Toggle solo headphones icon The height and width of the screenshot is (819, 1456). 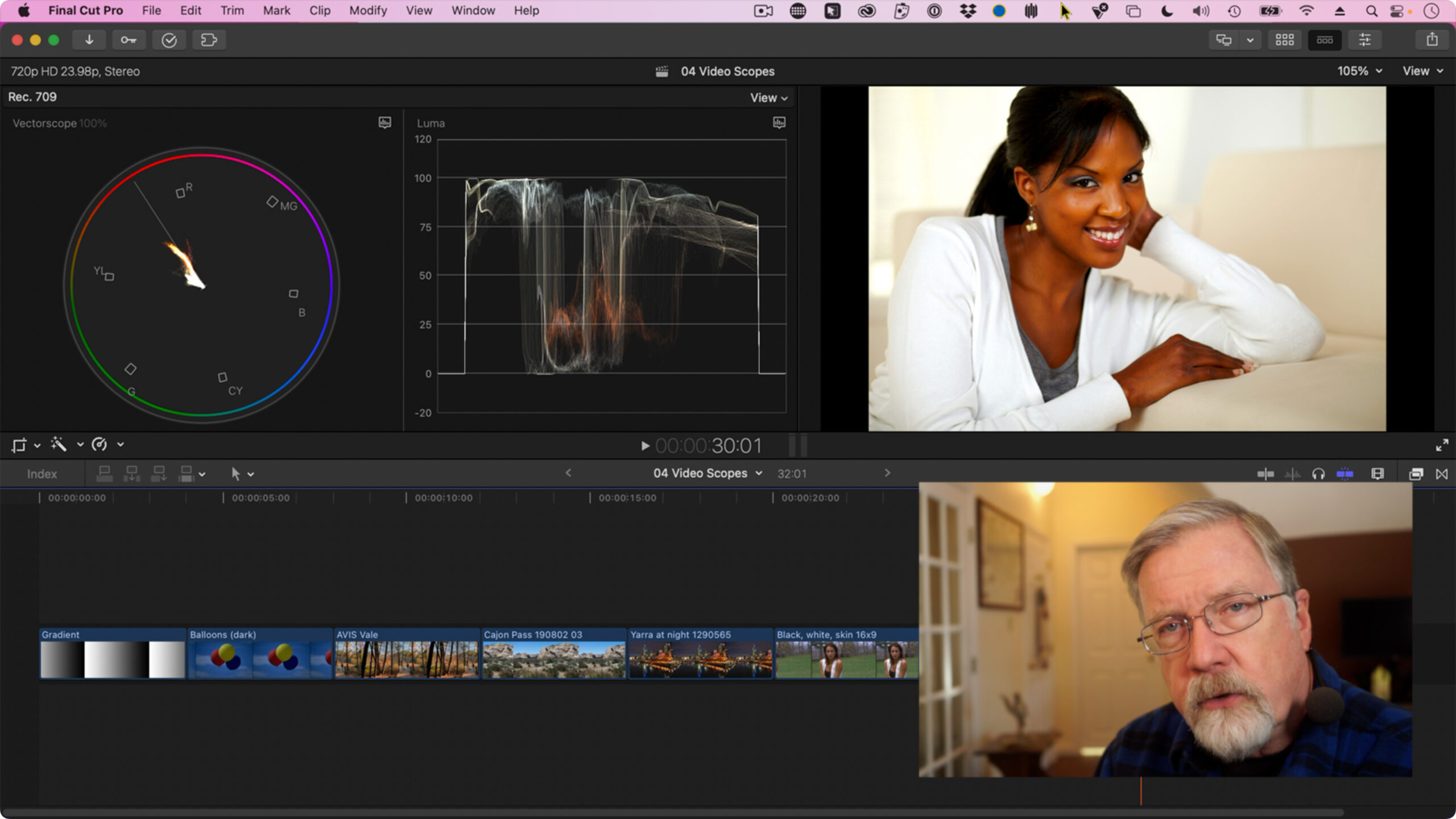[1318, 474]
